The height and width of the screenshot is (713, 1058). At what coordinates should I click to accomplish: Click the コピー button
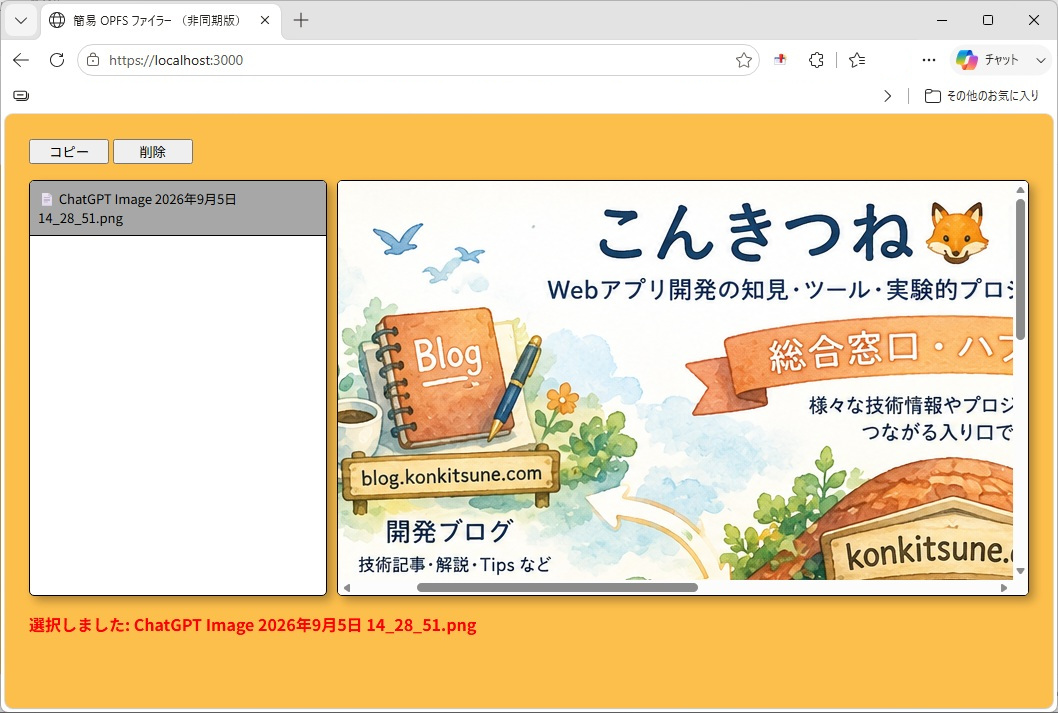(69, 152)
